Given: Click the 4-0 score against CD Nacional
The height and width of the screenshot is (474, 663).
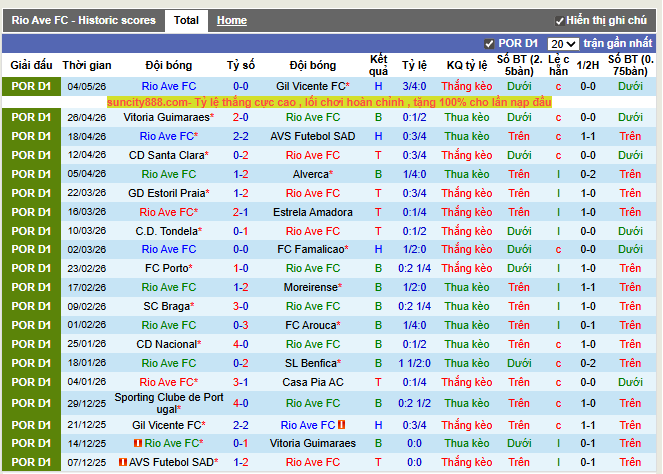Looking at the screenshot, I should [x=241, y=344].
